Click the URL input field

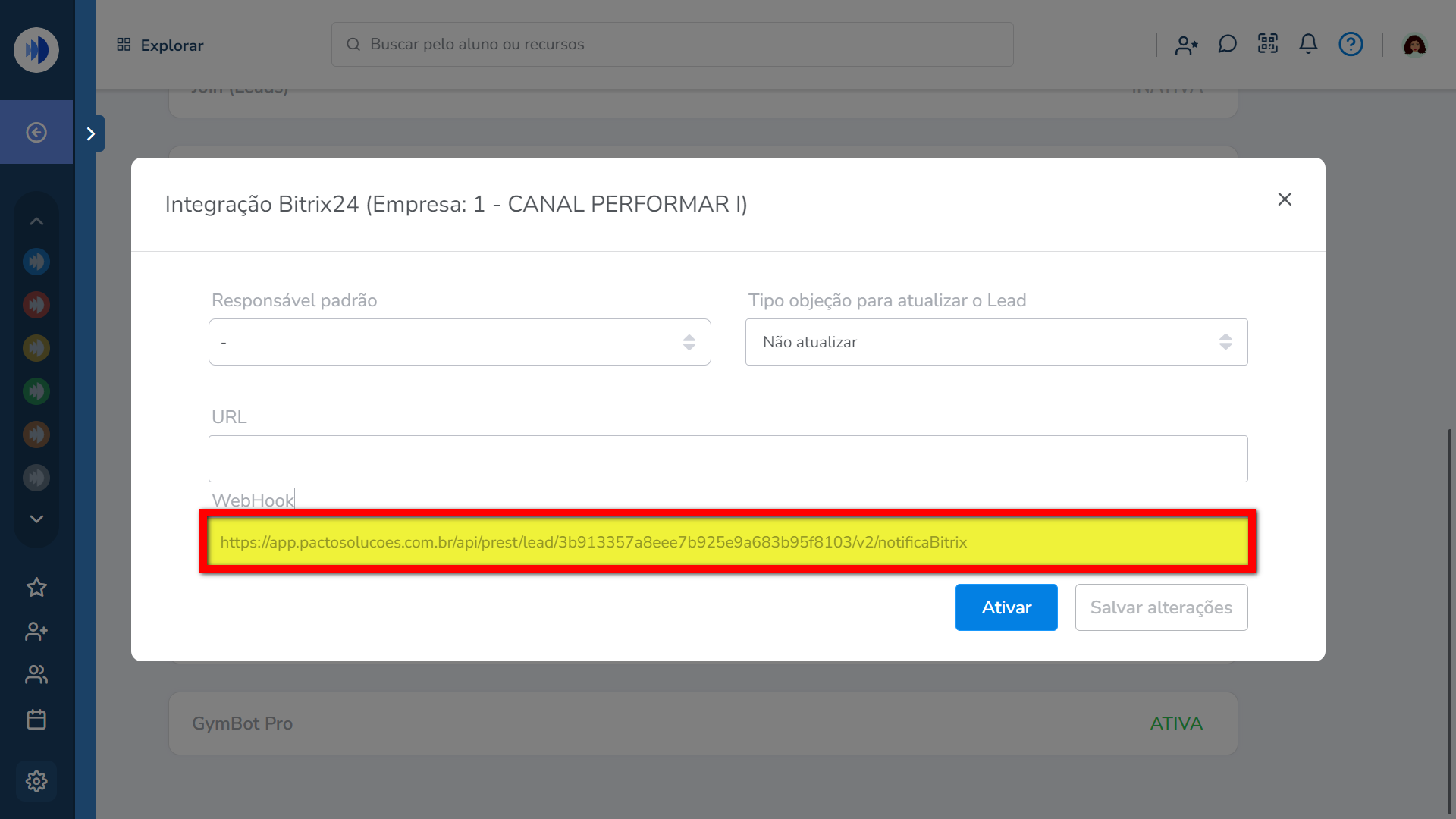pyautogui.click(x=727, y=459)
